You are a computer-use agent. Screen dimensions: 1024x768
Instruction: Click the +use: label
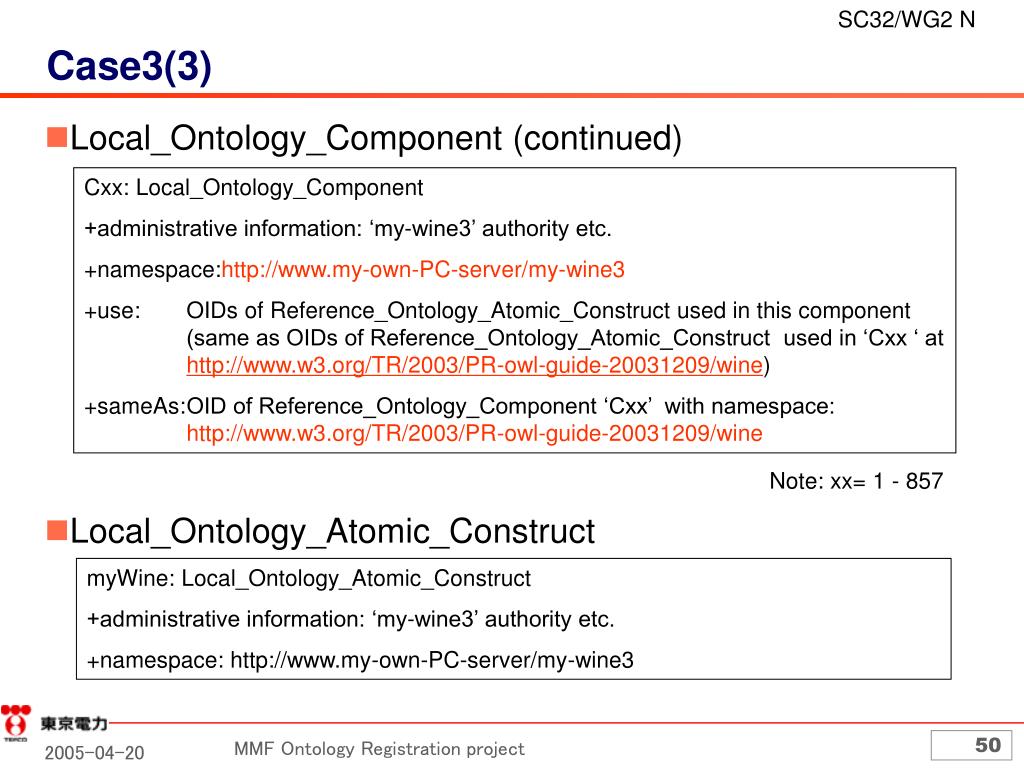click(x=112, y=311)
